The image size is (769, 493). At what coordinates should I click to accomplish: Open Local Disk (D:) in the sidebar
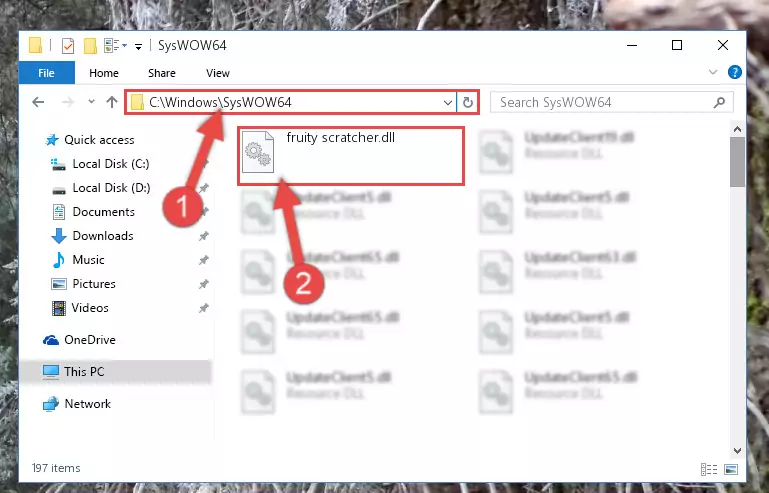point(111,188)
